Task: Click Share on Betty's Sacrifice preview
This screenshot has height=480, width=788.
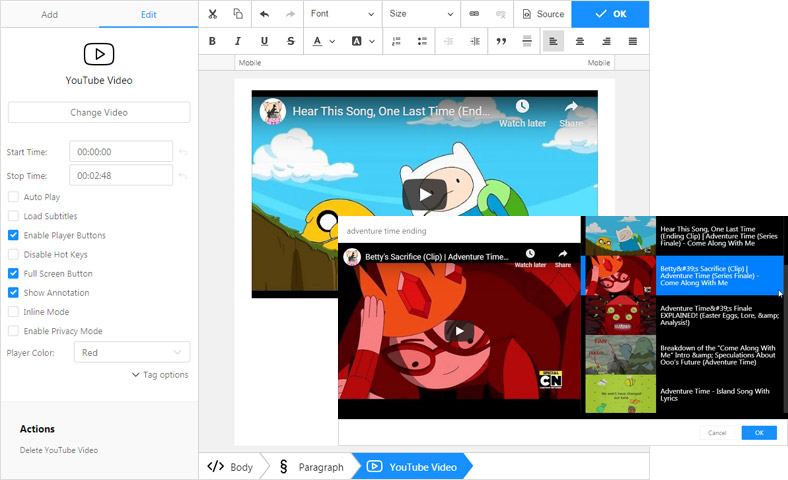Action: click(x=563, y=258)
